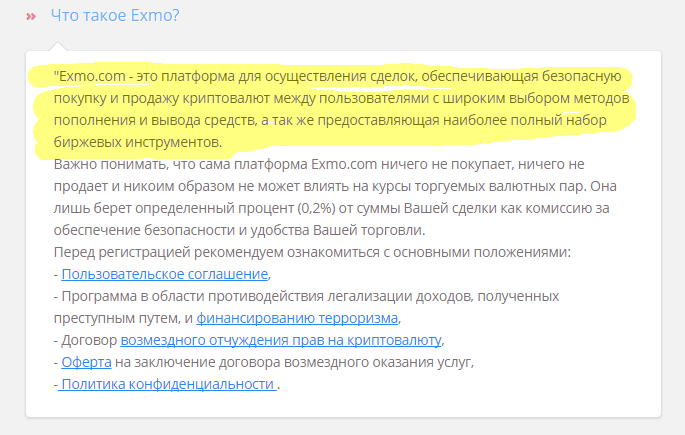Image resolution: width=685 pixels, height=435 pixels.
Task: Open 'возмездного отчуждения прав на криптовалюту' link
Action: [x=281, y=340]
